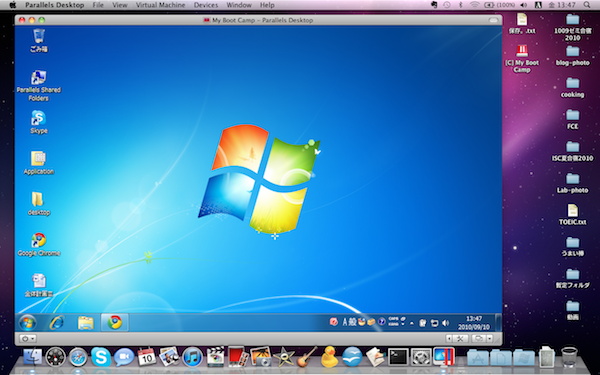Open the Apple menu
Image resolution: width=600 pixels, height=375 pixels.
(13, 5)
